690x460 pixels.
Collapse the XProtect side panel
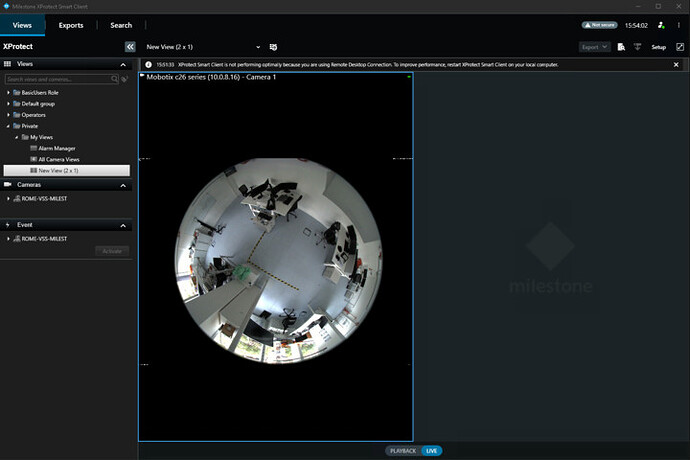[130, 47]
